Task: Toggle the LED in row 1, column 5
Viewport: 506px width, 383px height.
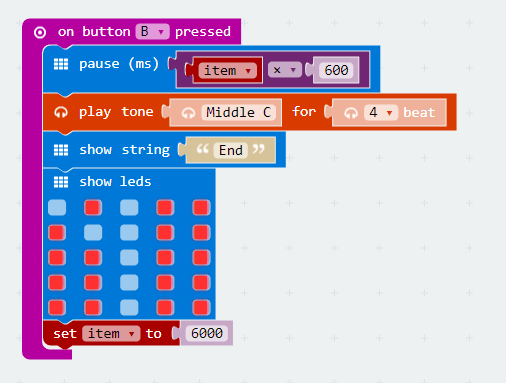Action: coord(201,207)
